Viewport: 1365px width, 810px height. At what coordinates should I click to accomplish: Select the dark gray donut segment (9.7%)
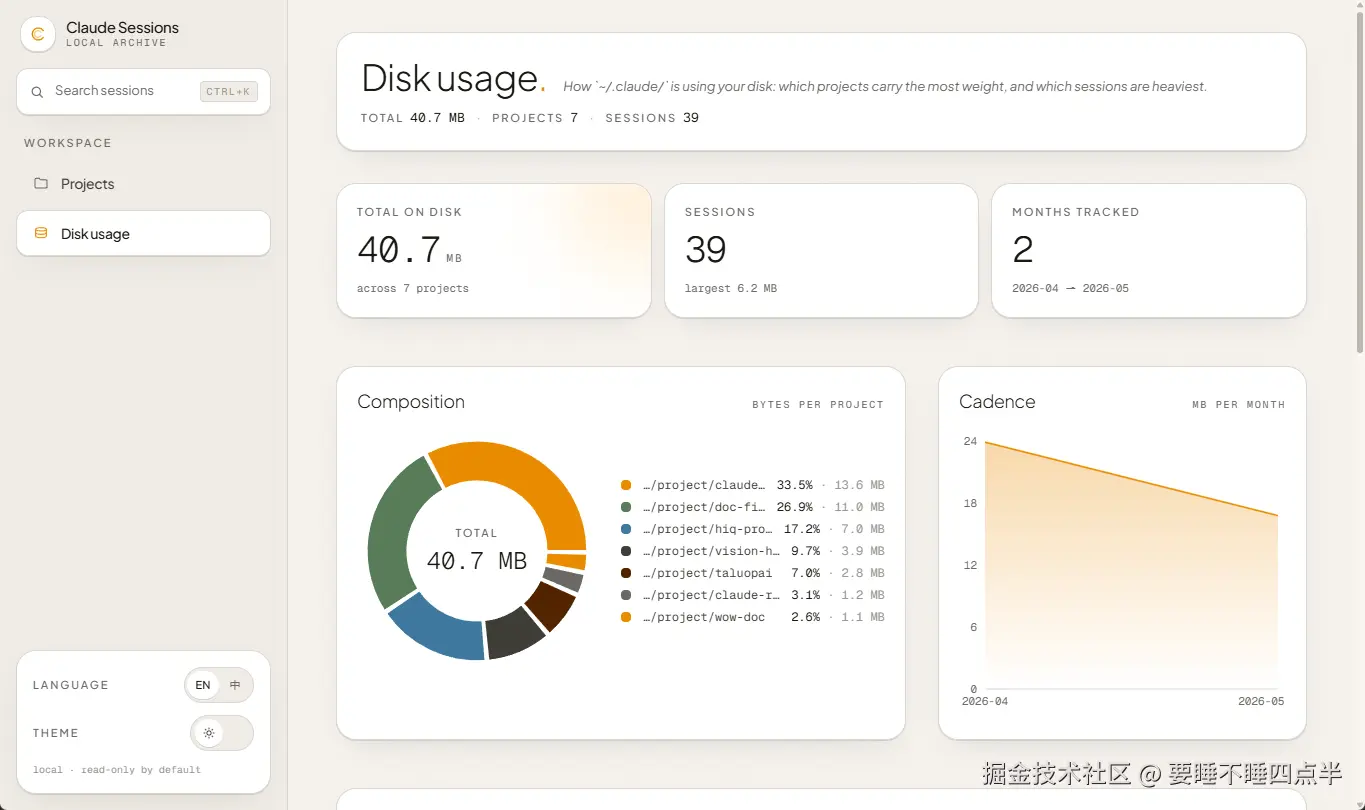tap(515, 633)
